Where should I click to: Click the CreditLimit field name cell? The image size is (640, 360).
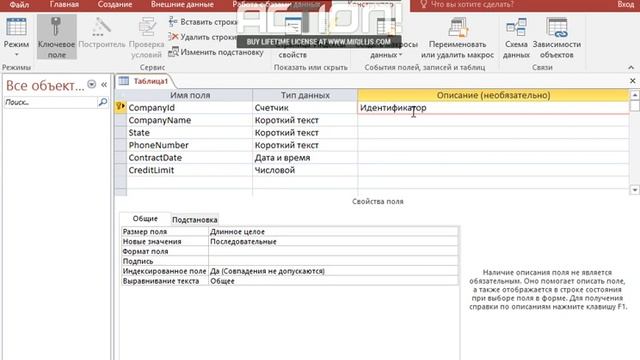click(190, 170)
